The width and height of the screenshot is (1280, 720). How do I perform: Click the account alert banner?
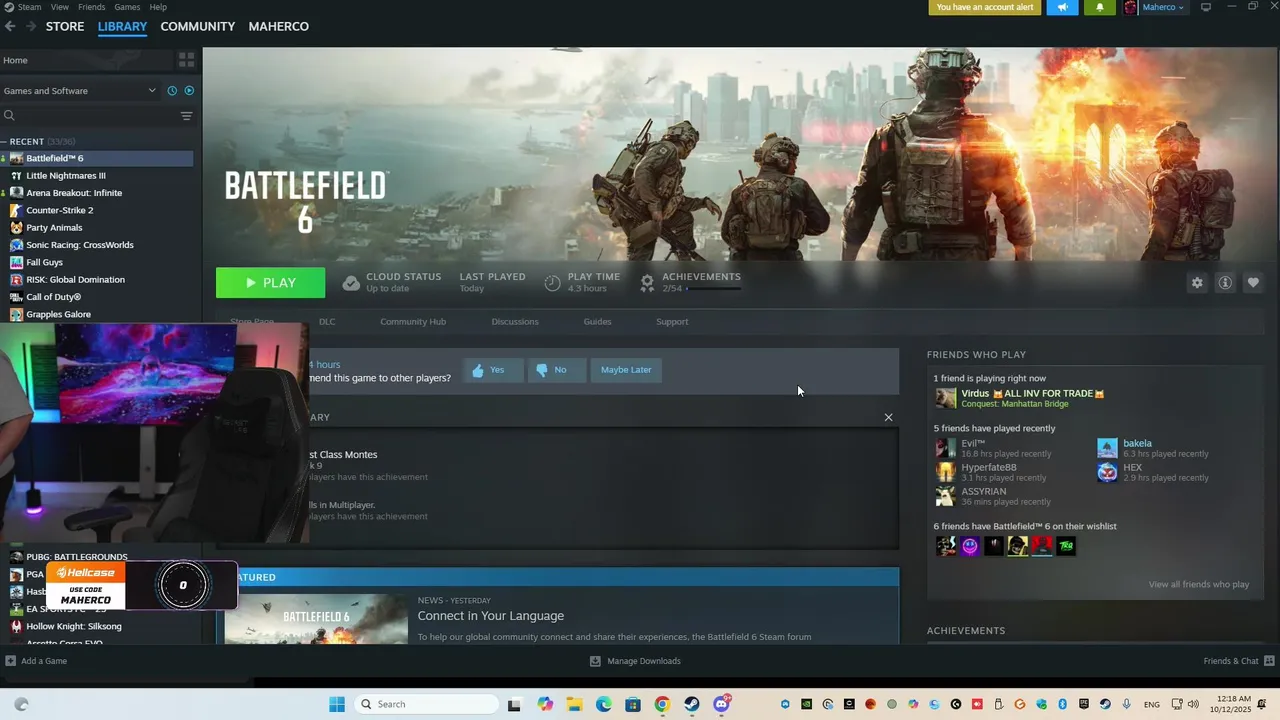[985, 7]
